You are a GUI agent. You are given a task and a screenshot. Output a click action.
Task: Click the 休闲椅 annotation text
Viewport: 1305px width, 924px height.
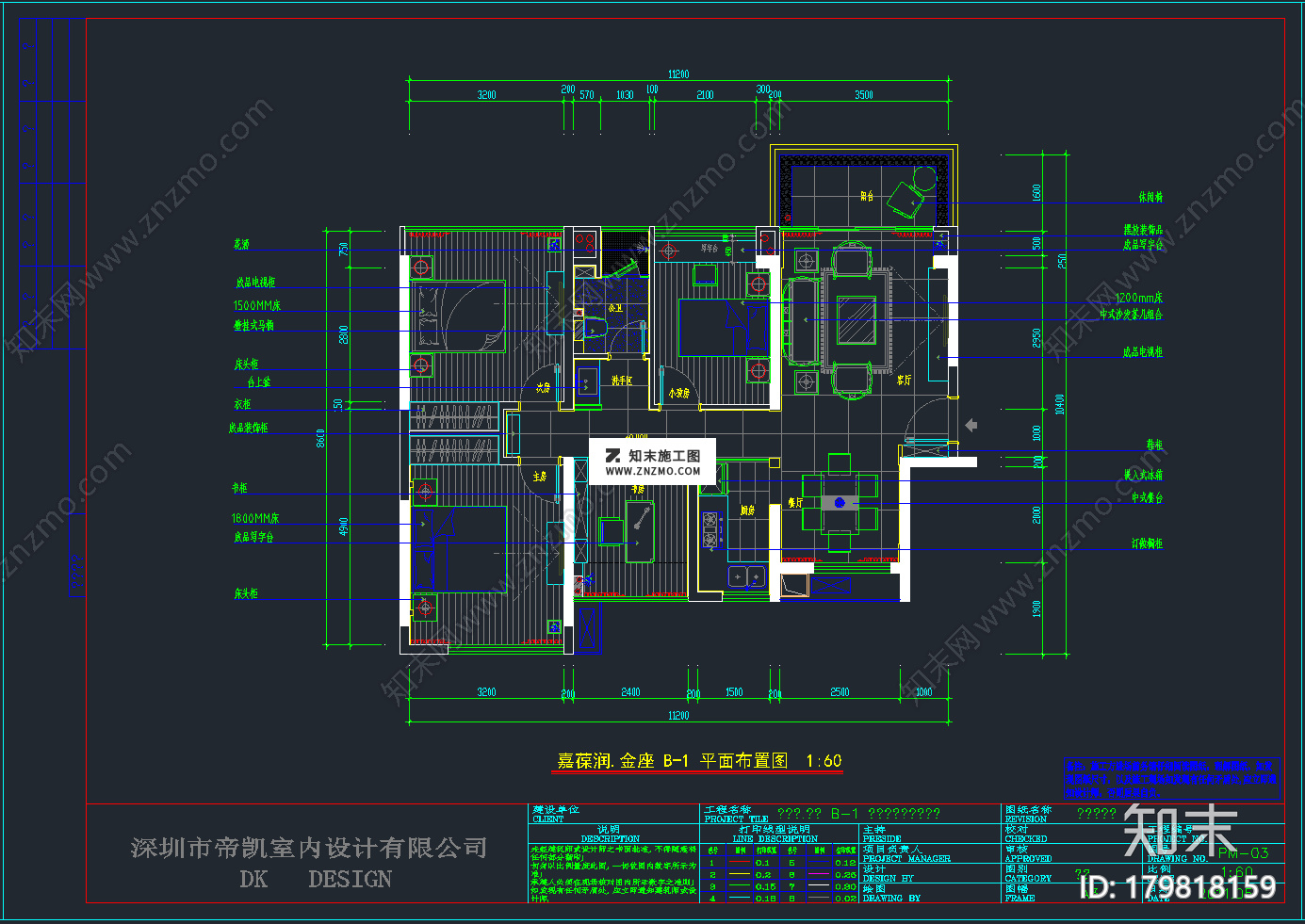[1150, 198]
